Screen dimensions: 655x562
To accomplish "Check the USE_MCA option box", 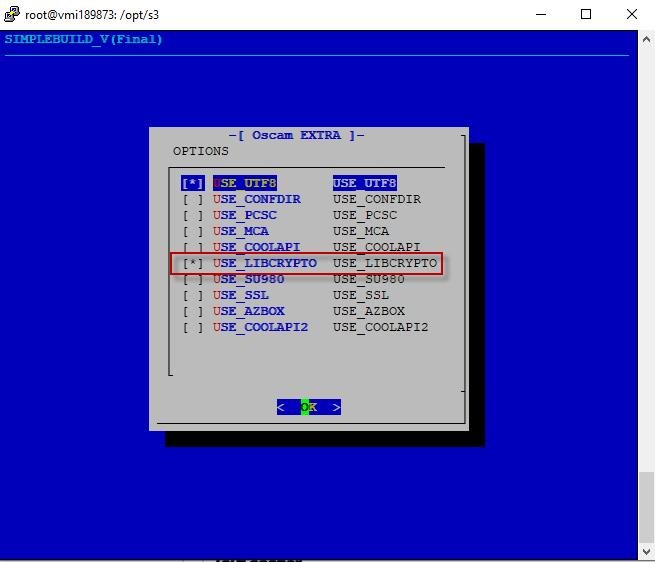I will (x=193, y=231).
